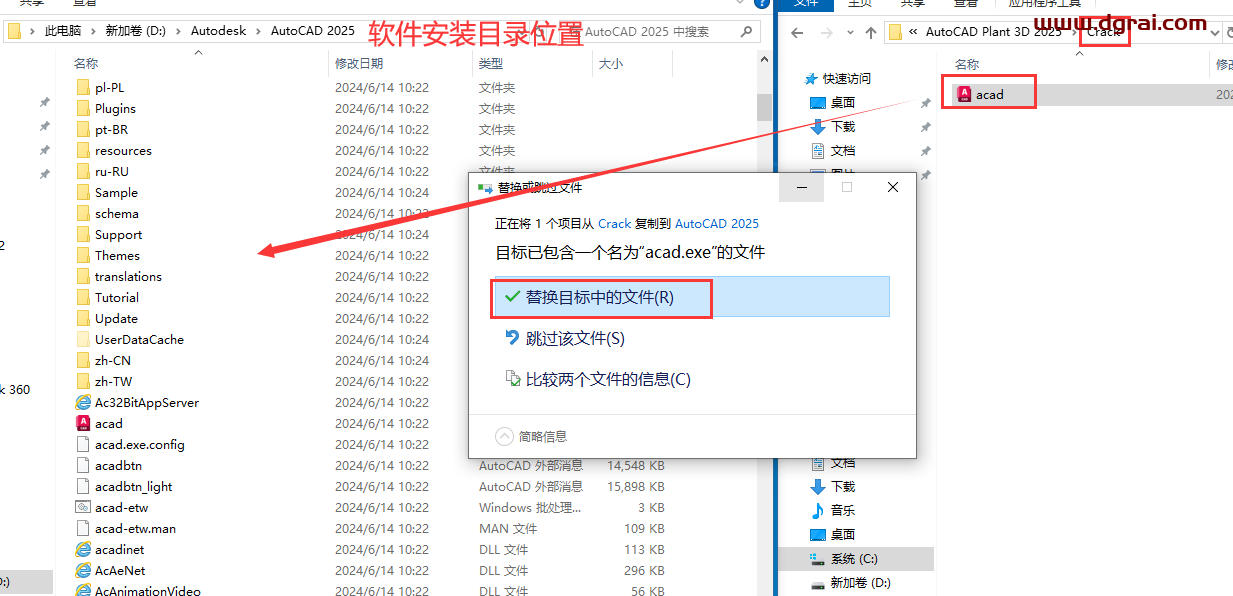Select the acad-etw batch file icon
The width and height of the screenshot is (1233, 596).
[83, 508]
